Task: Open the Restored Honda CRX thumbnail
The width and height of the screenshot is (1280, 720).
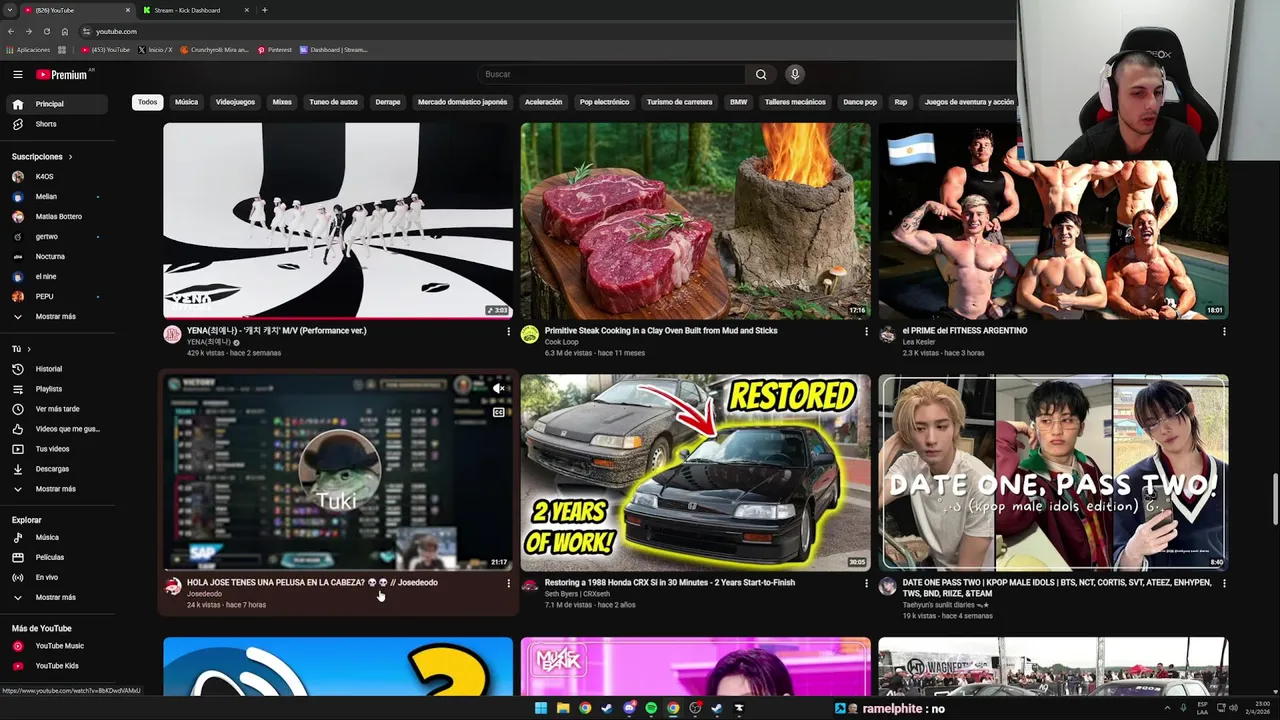Action: tap(695, 473)
